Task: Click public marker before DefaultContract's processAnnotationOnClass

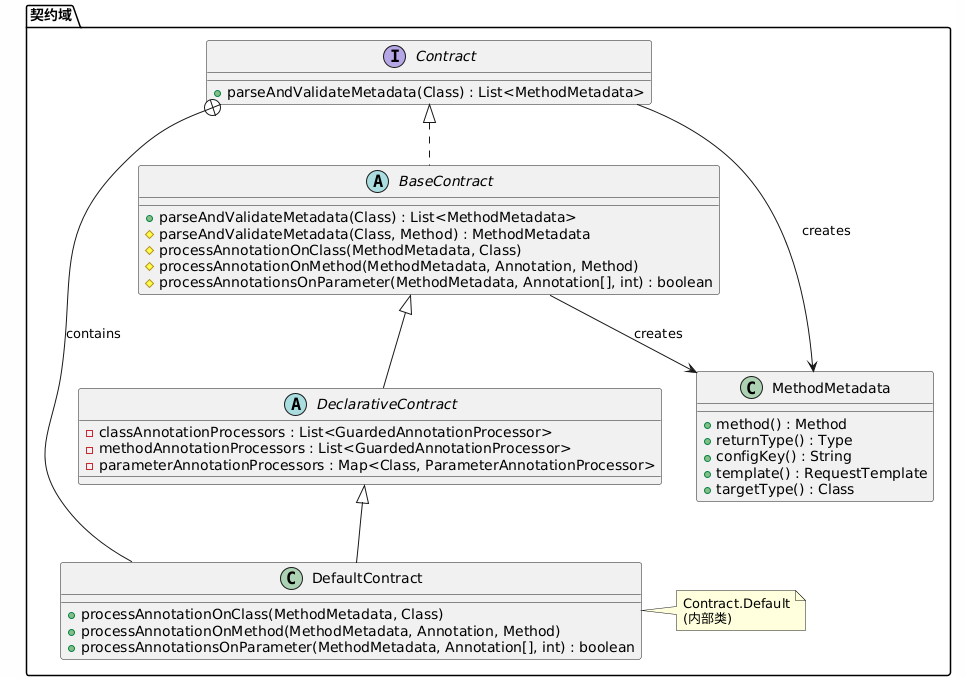Action: [71, 615]
